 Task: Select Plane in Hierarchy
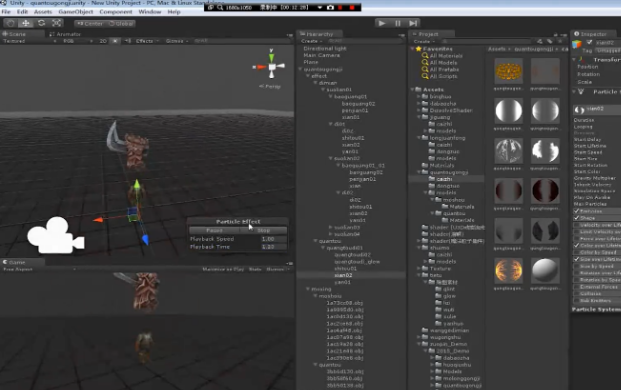pos(310,62)
